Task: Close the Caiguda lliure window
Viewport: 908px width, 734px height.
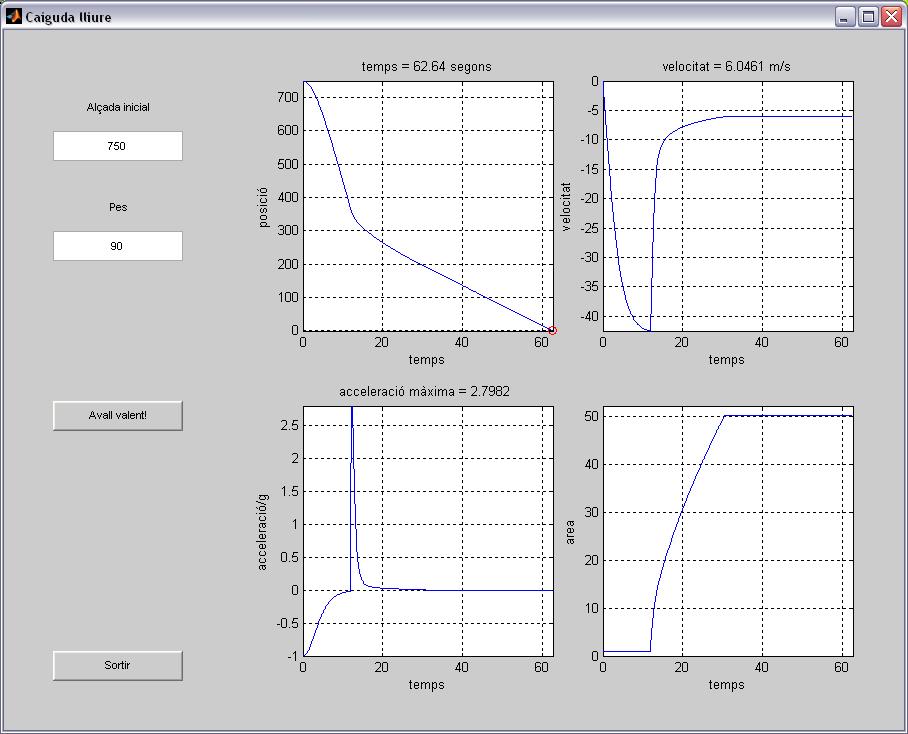Action: coord(890,16)
